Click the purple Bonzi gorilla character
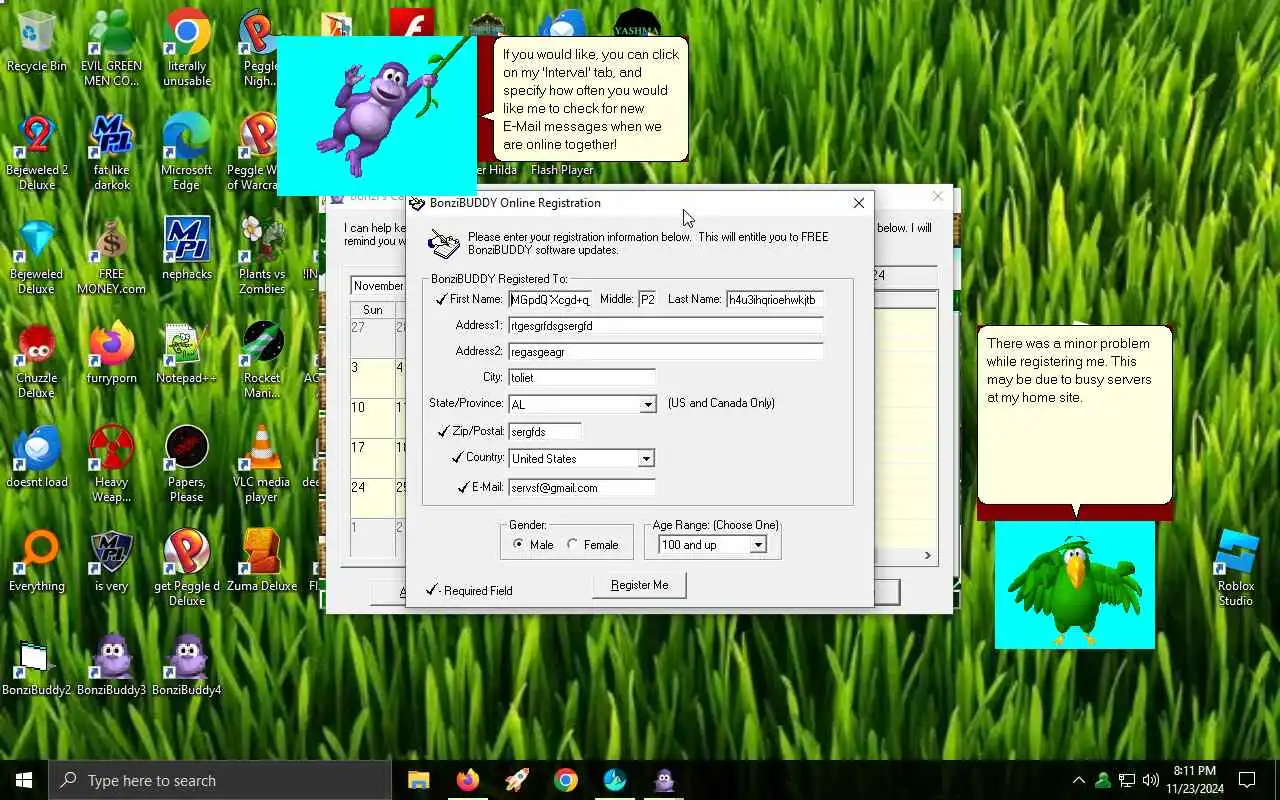 (x=376, y=115)
